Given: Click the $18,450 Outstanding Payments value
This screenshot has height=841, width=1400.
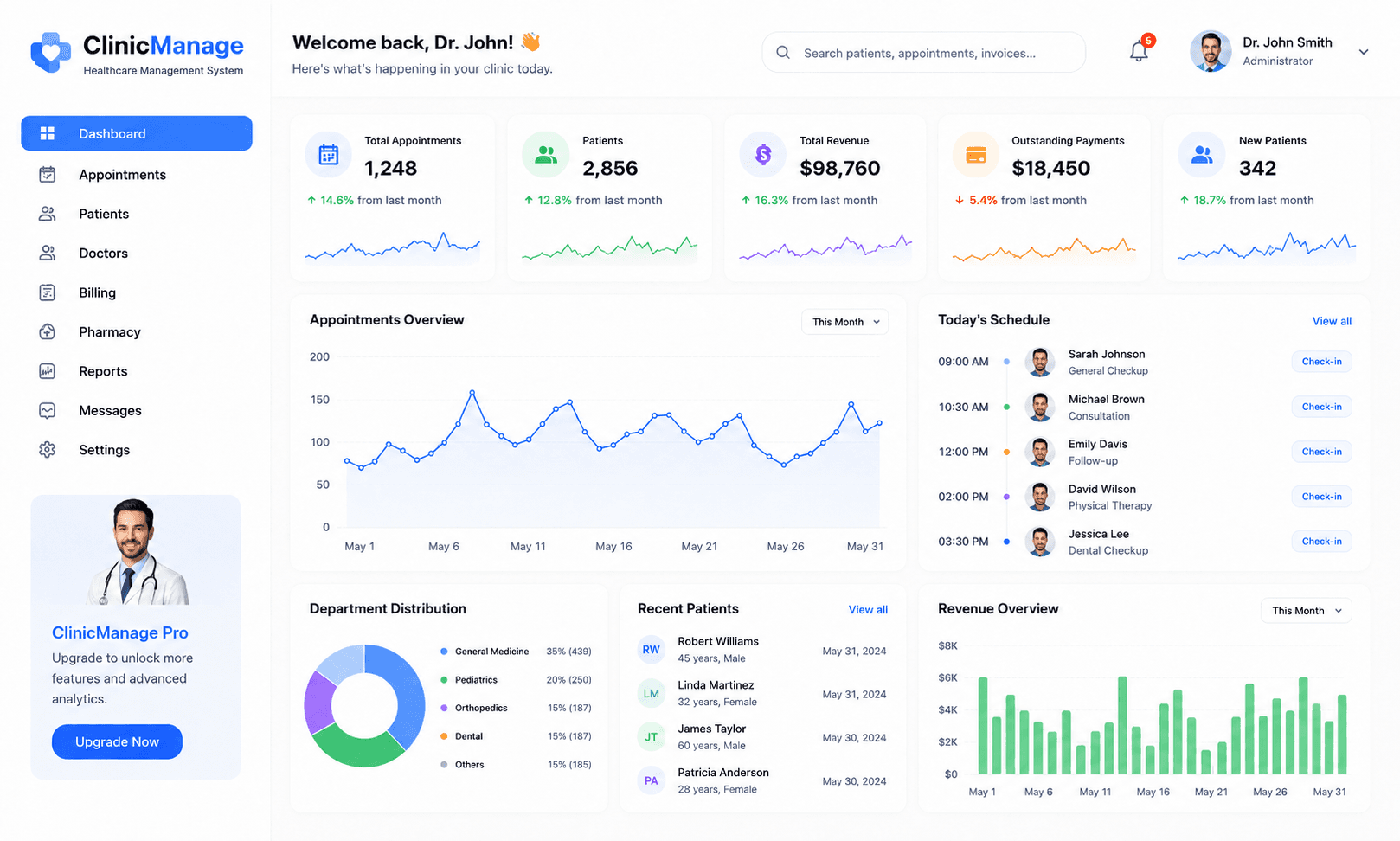Looking at the screenshot, I should [x=1050, y=168].
